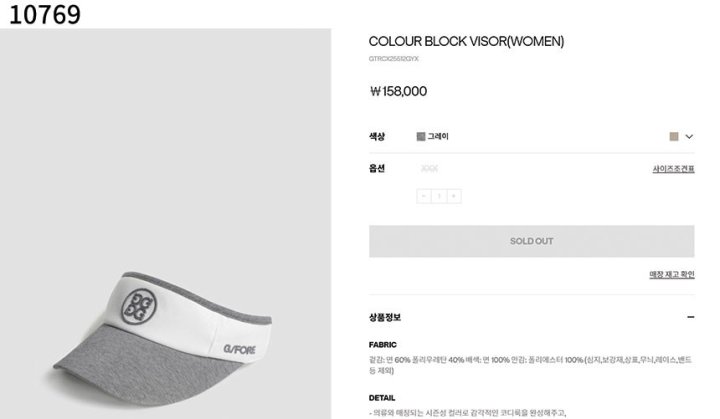Open the color dropdown chevron
720x419 pixels.
tap(689, 136)
